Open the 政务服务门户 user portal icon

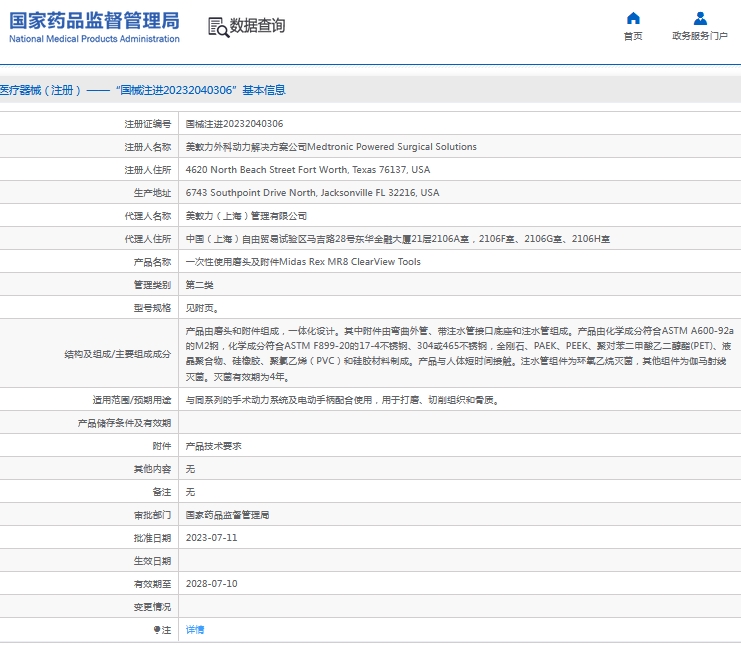pyautogui.click(x=700, y=18)
